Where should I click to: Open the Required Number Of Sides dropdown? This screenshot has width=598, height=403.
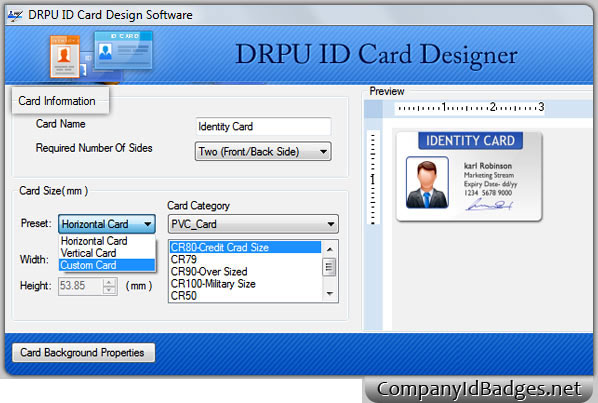tap(263, 152)
